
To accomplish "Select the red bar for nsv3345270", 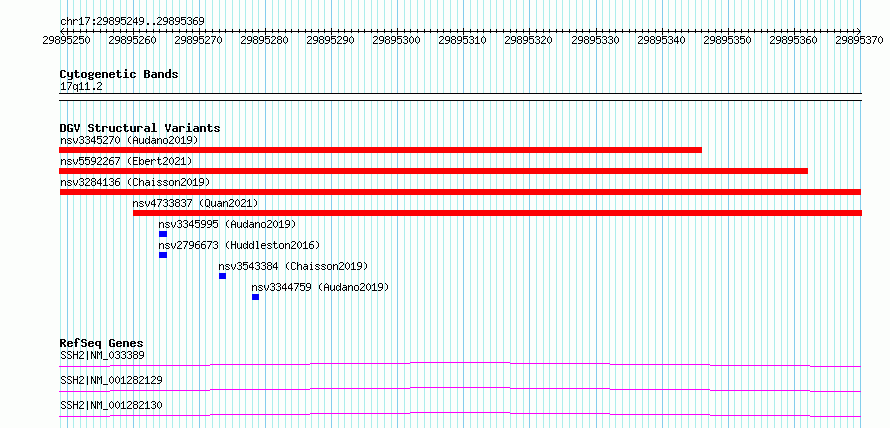I will [380, 150].
